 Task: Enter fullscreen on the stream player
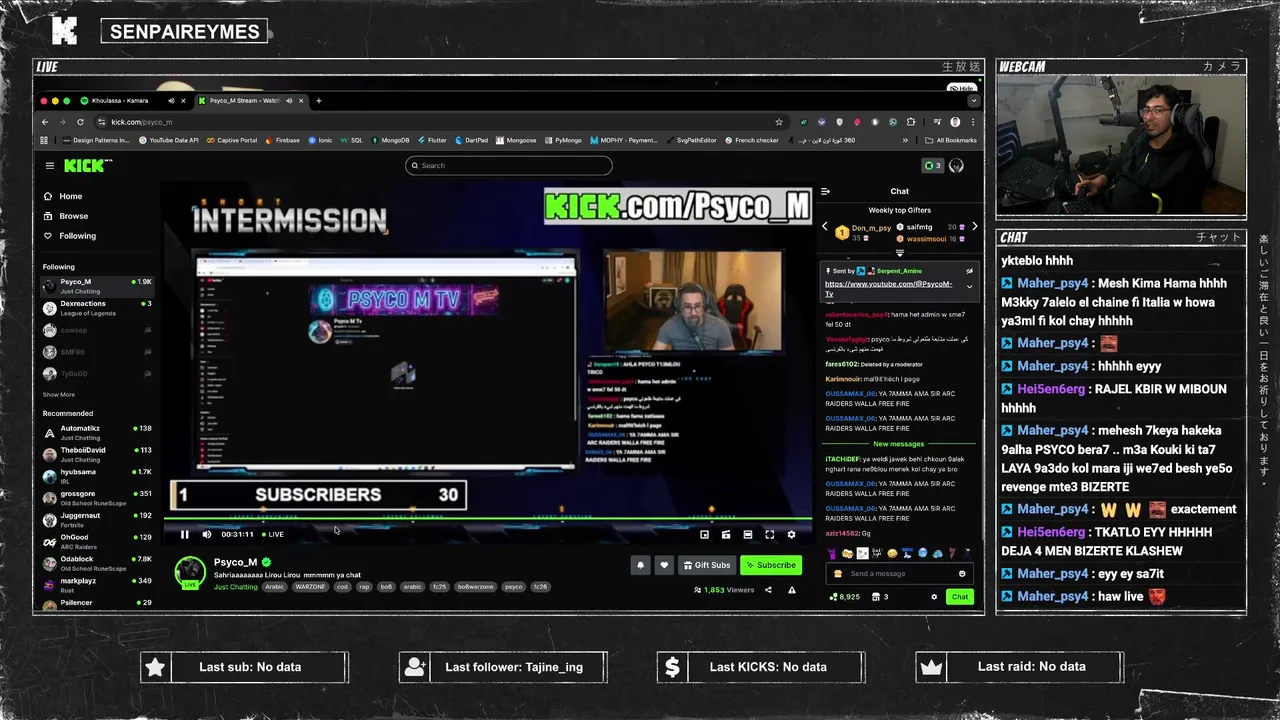(769, 534)
